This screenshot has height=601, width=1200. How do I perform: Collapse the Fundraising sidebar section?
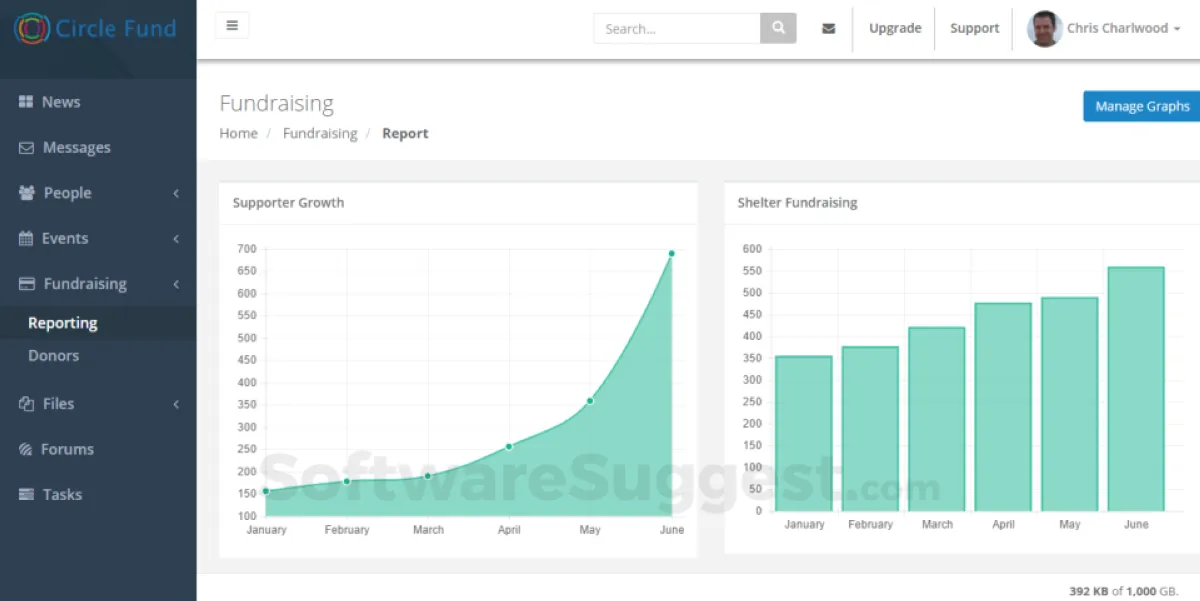tap(85, 284)
